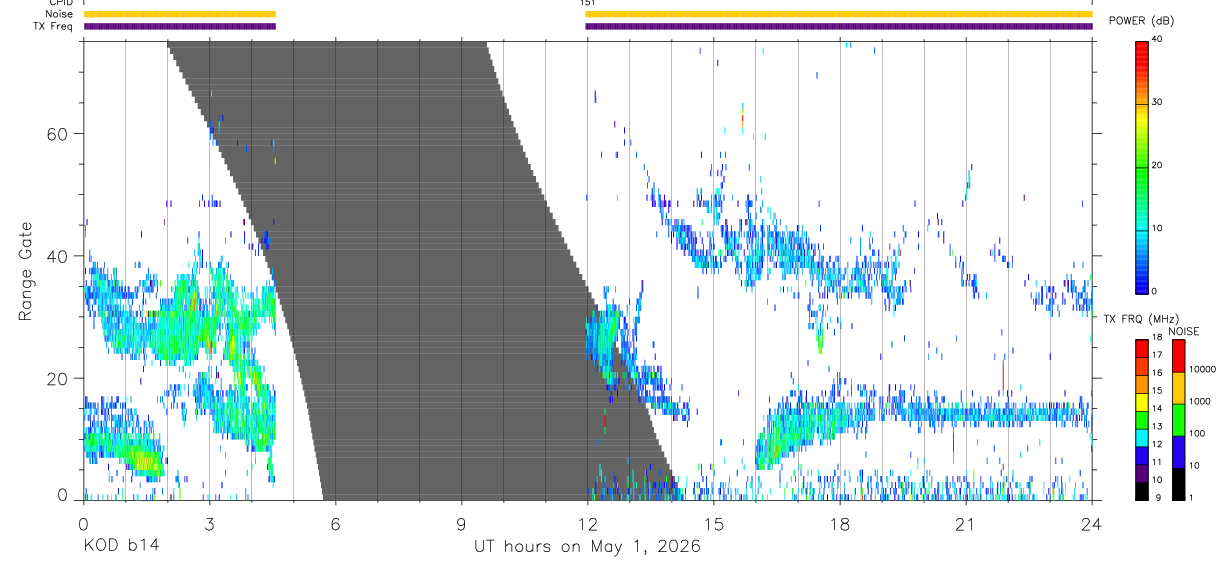The height and width of the screenshot is (567, 1228).
Task: Click the CPID value "151"
Action: pos(588,3)
